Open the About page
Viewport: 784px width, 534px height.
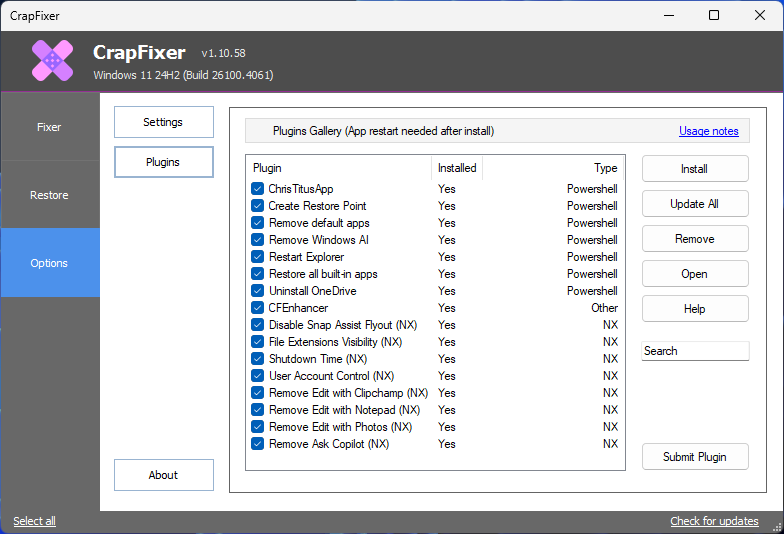coord(164,475)
